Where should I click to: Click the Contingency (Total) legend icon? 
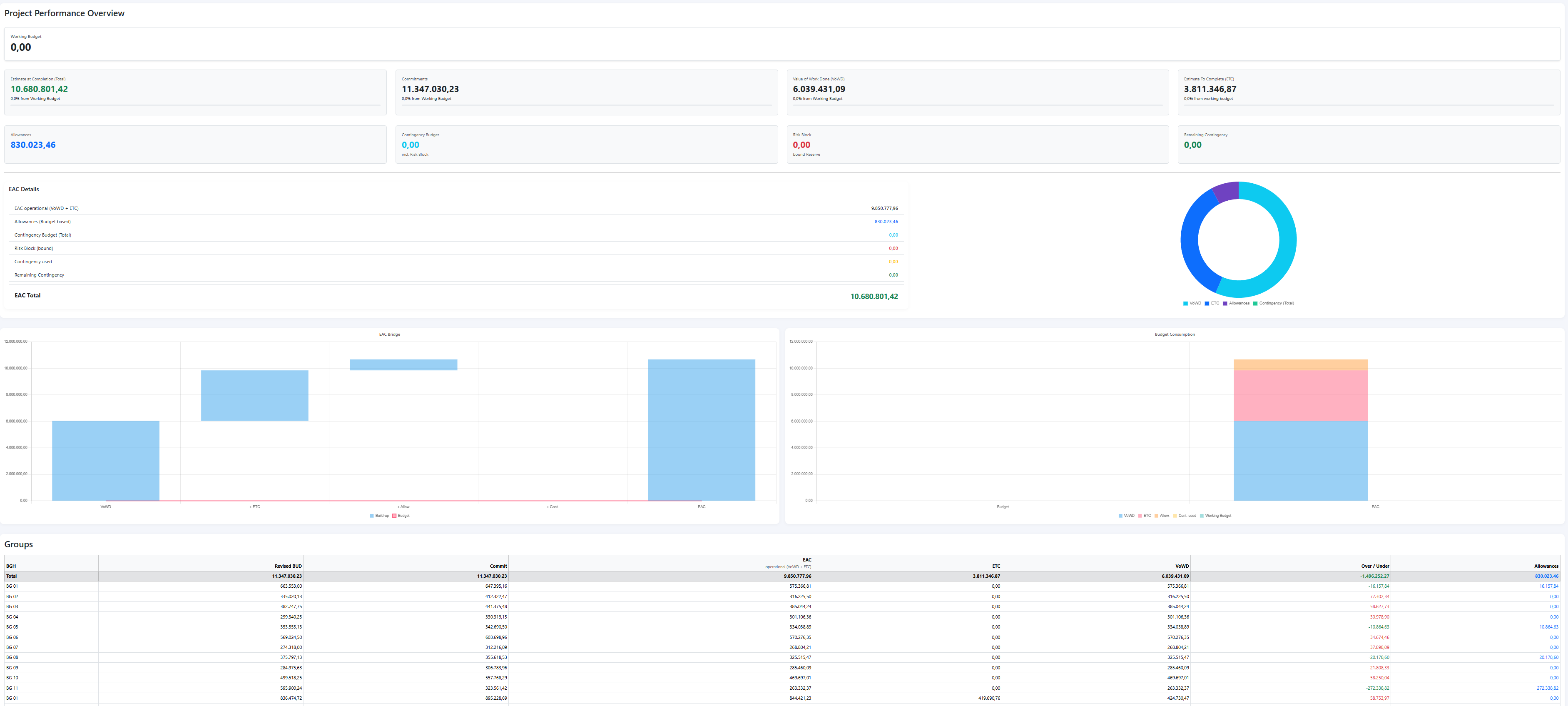click(1255, 303)
